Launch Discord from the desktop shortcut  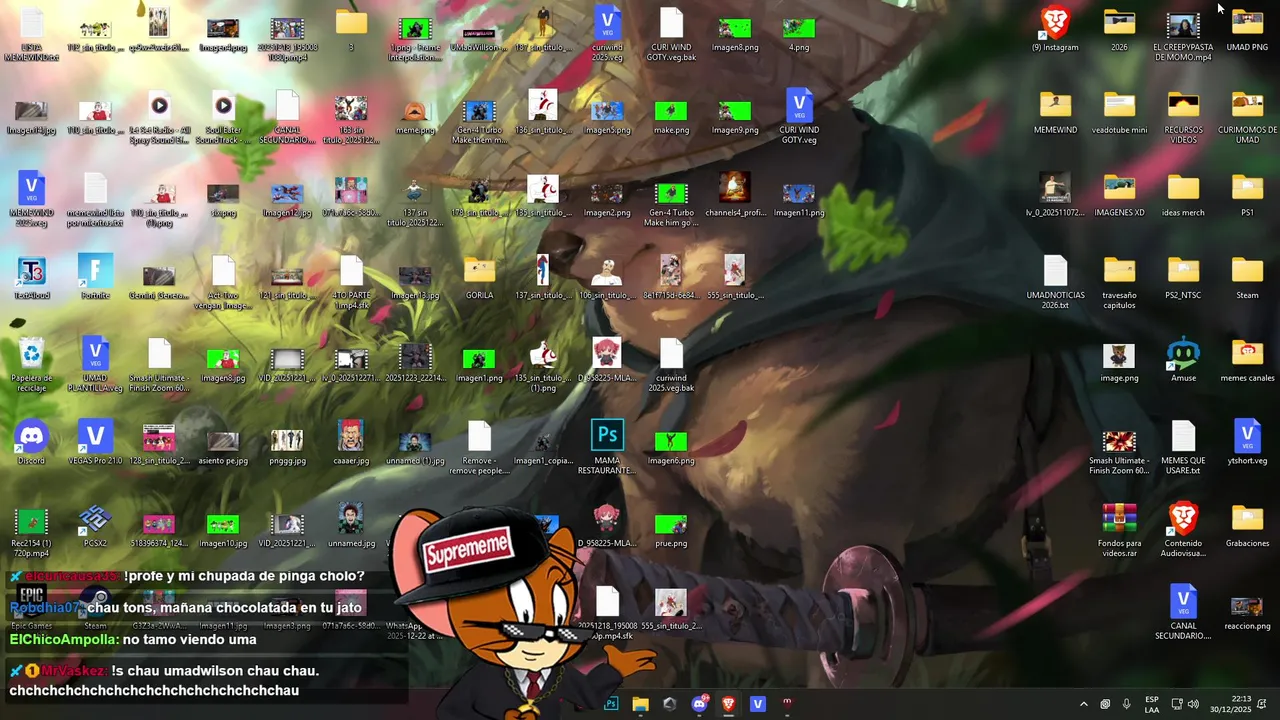coord(32,443)
